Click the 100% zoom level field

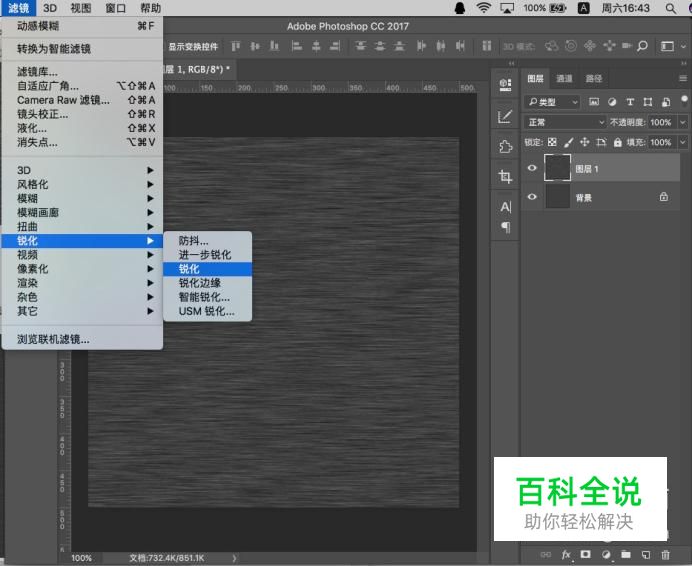pos(82,558)
